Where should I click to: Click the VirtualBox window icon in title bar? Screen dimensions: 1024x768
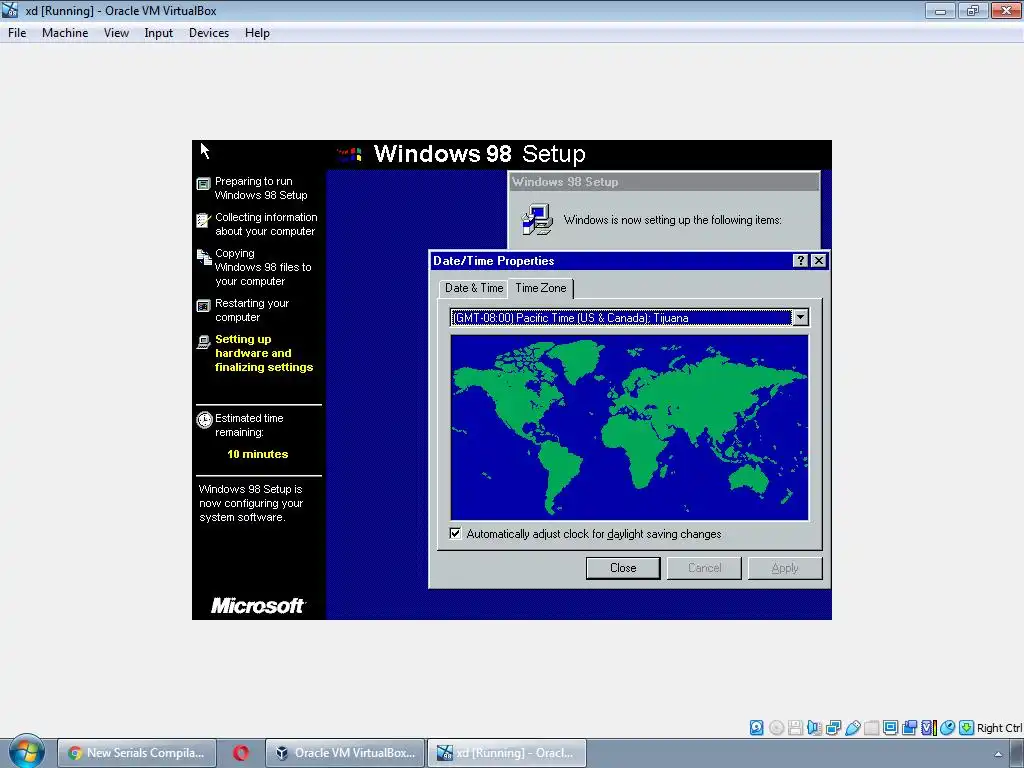[10, 10]
